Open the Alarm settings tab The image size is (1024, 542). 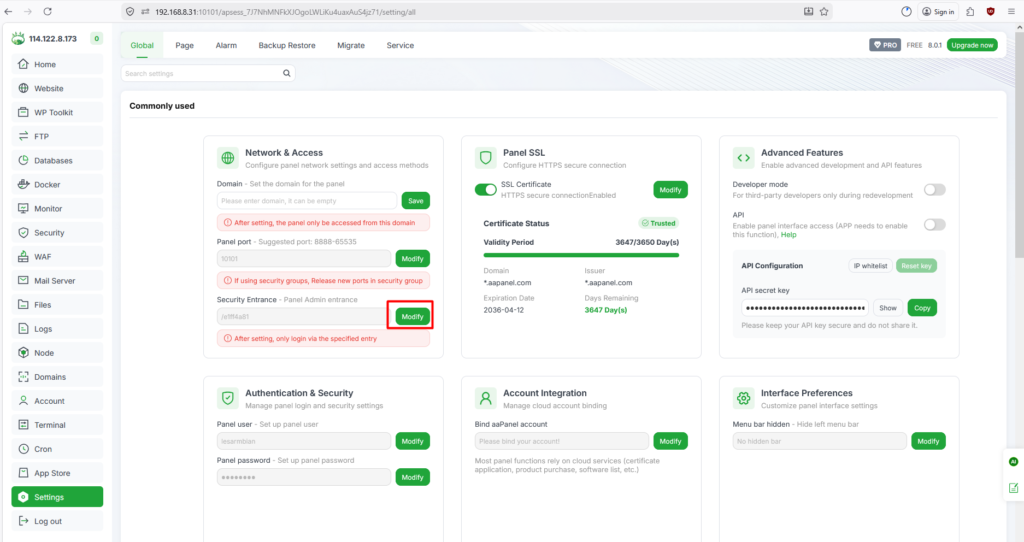pyautogui.click(x=226, y=46)
